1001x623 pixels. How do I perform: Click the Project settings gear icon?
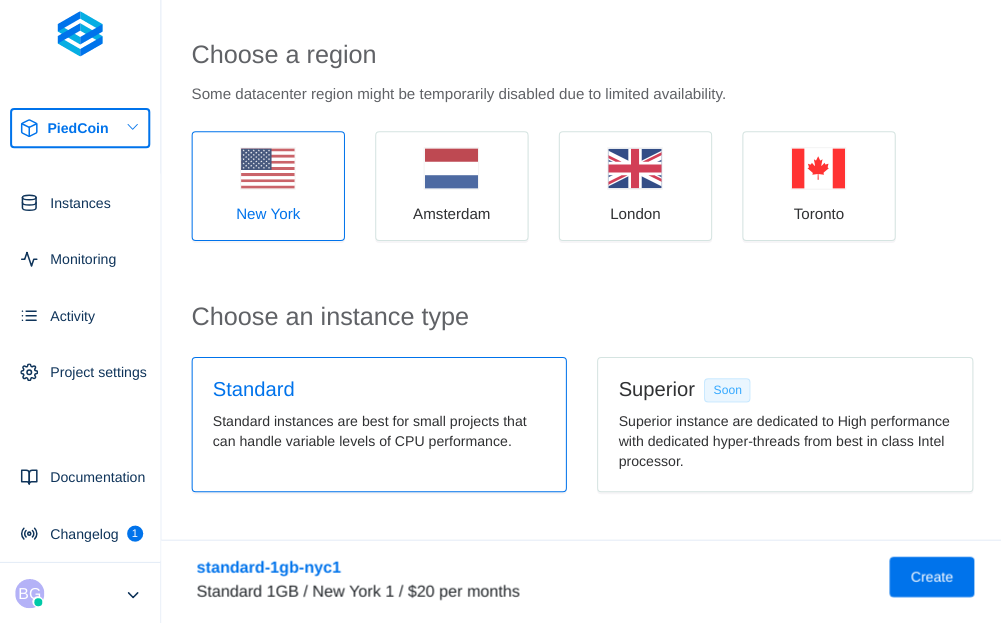point(29,372)
